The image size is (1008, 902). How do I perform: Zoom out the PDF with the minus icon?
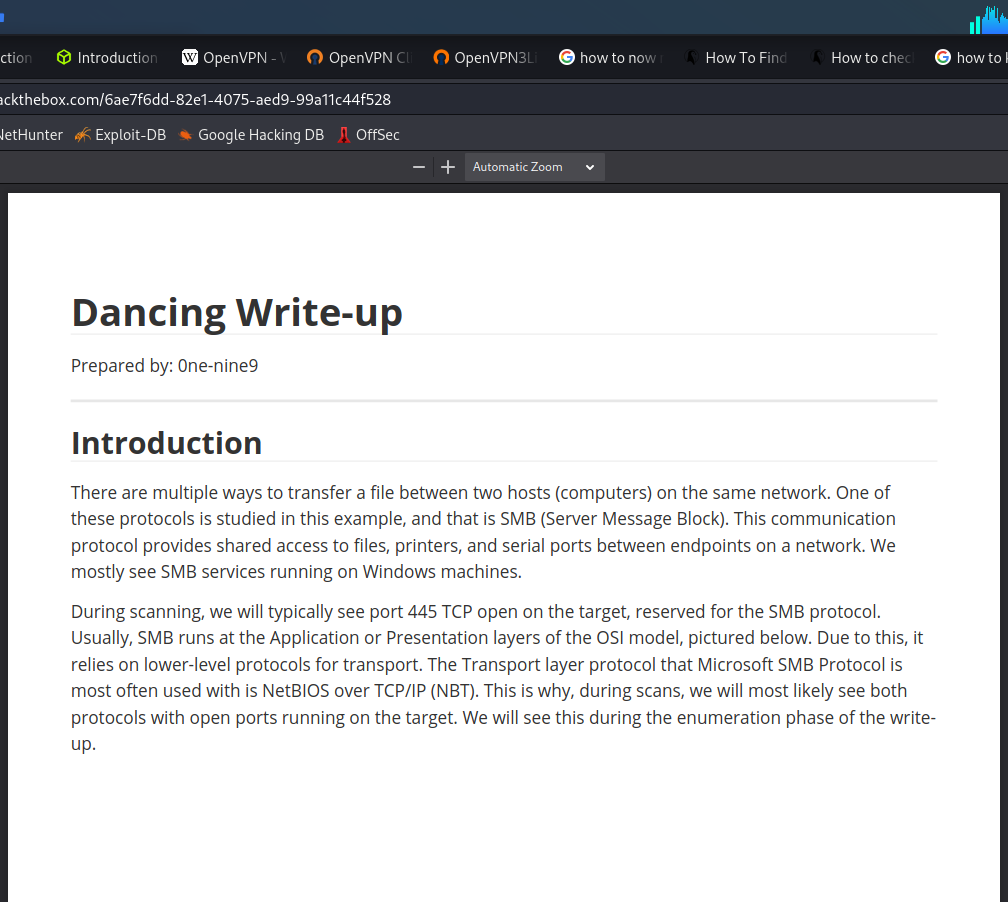pyautogui.click(x=419, y=167)
